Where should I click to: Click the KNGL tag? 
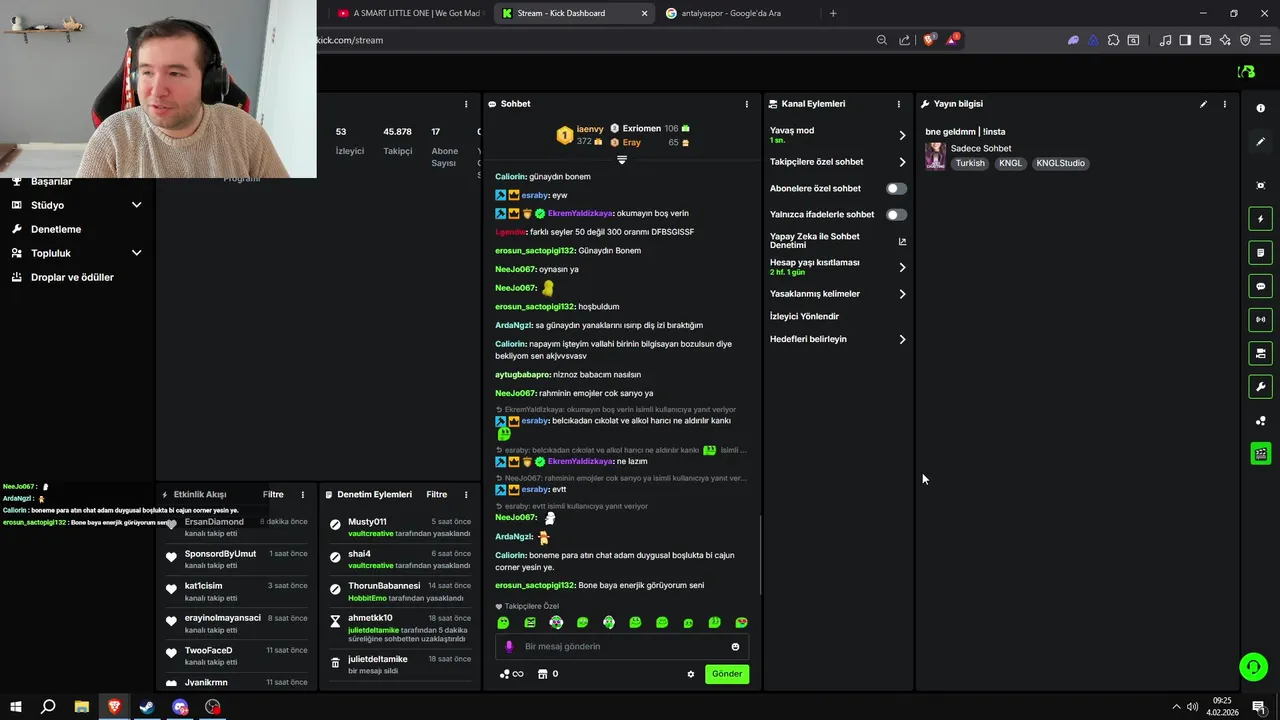click(1011, 163)
